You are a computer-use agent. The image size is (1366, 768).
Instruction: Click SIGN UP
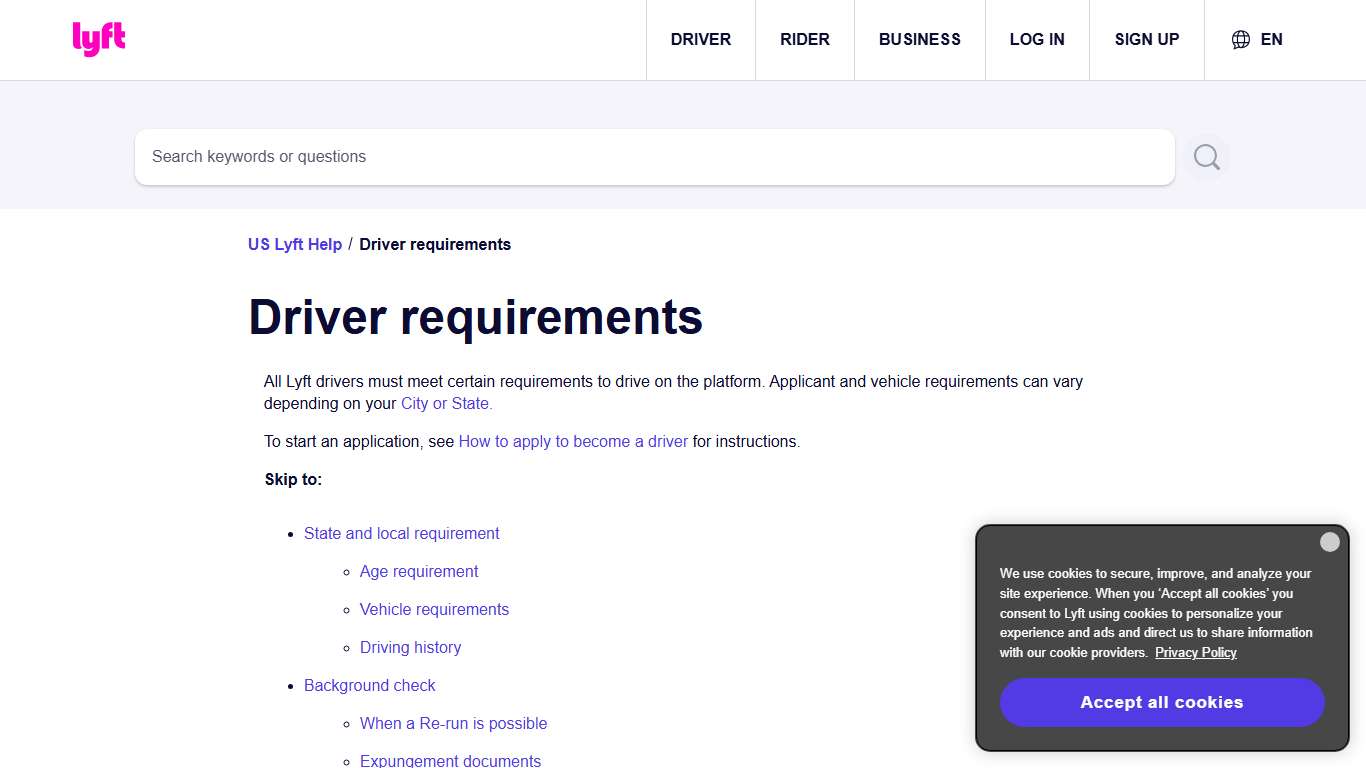pos(1146,39)
